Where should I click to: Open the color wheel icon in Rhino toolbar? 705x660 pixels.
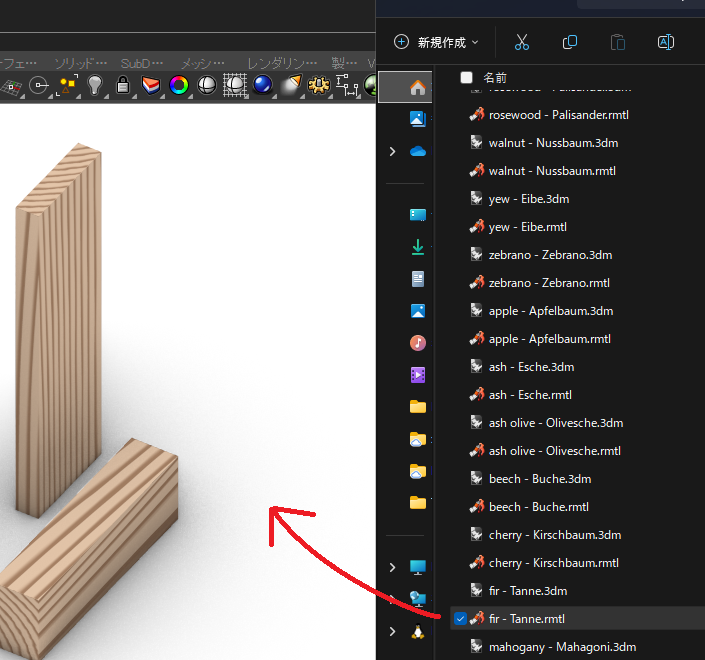pyautogui.click(x=179, y=85)
